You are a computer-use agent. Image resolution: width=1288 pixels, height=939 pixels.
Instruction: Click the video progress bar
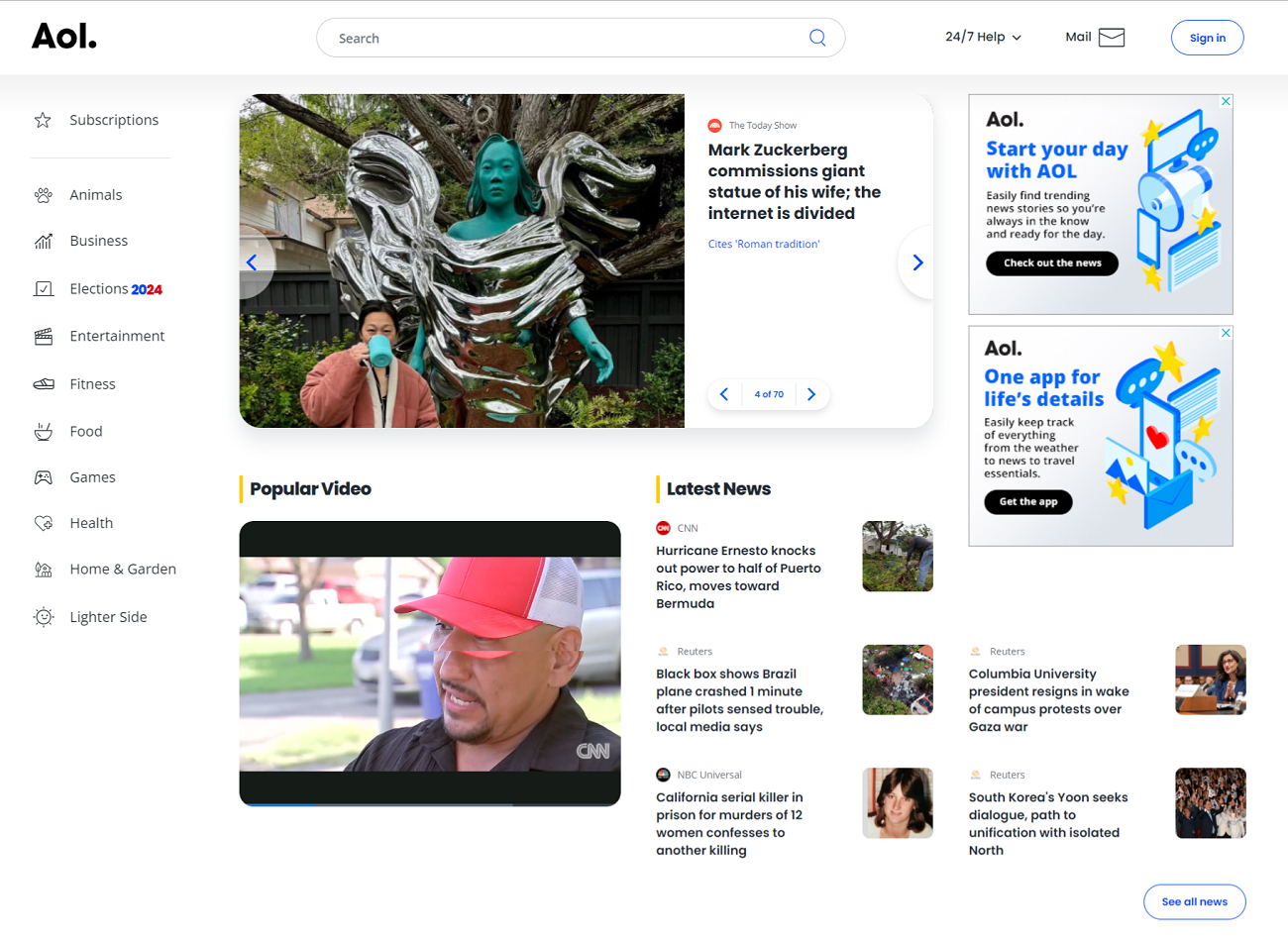[x=430, y=803]
